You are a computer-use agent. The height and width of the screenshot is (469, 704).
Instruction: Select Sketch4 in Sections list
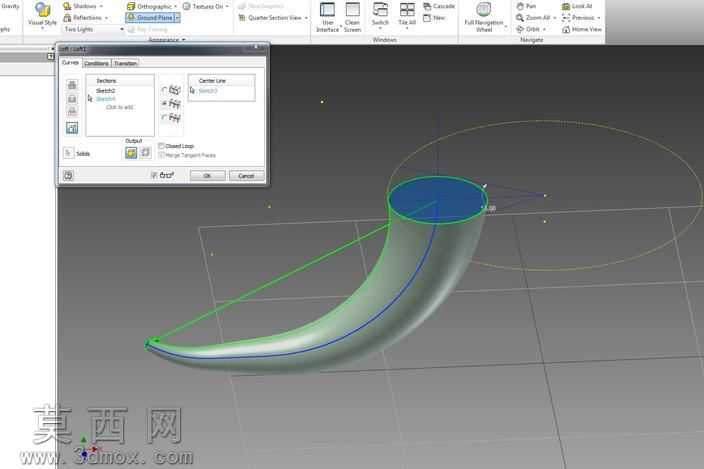click(106, 99)
